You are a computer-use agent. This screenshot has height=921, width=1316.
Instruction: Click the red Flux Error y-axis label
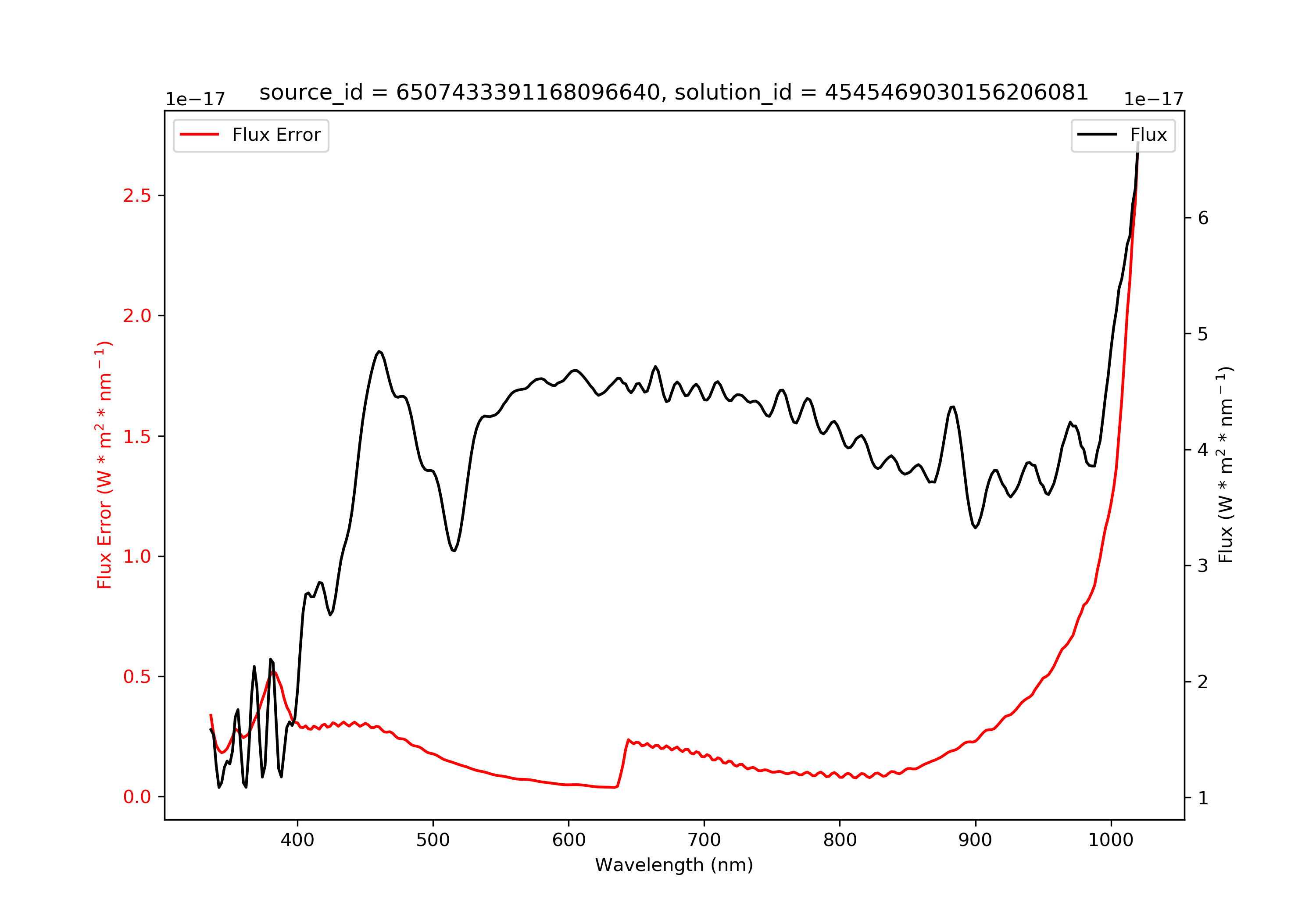pos(104,465)
